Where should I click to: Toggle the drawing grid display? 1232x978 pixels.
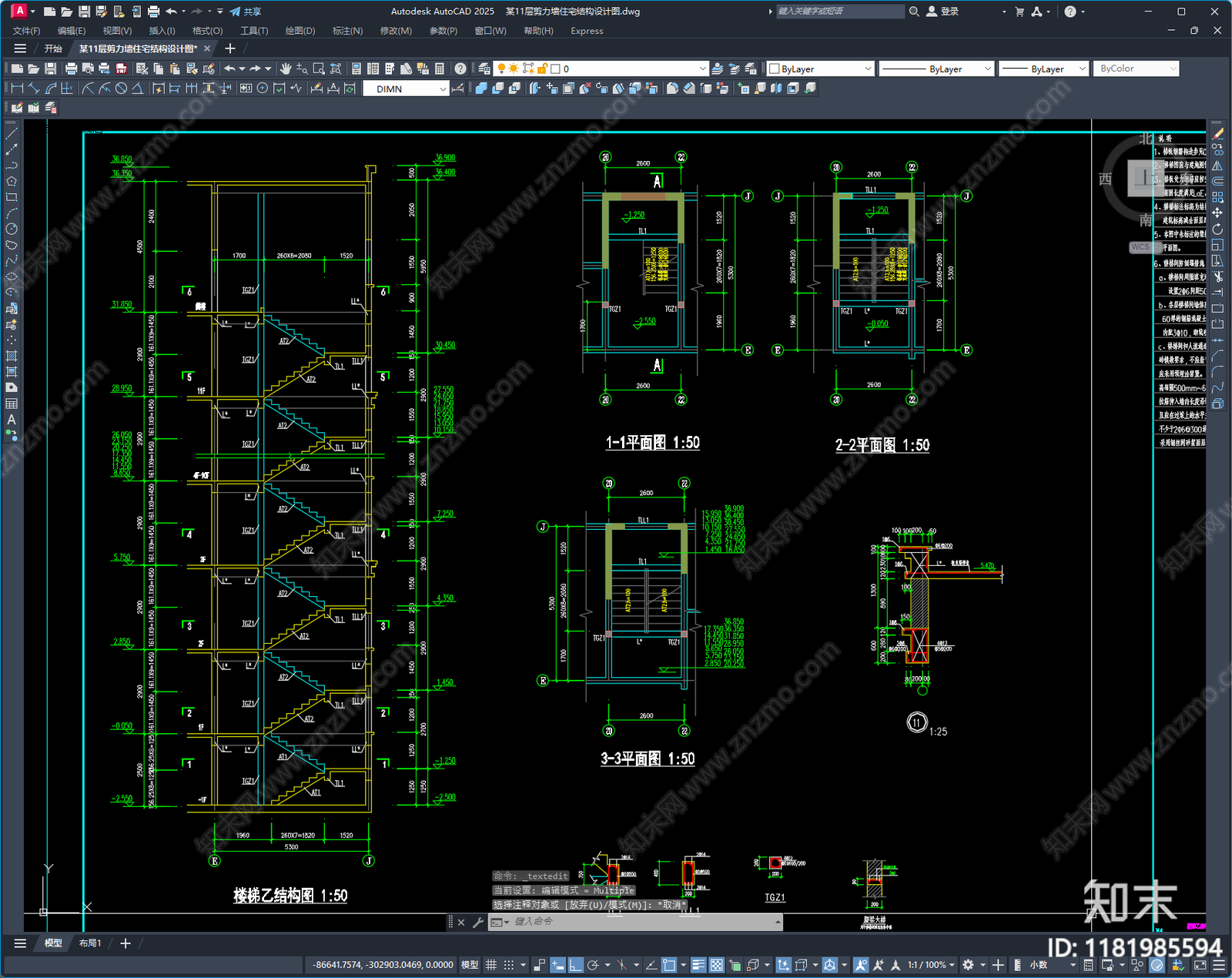[x=491, y=965]
